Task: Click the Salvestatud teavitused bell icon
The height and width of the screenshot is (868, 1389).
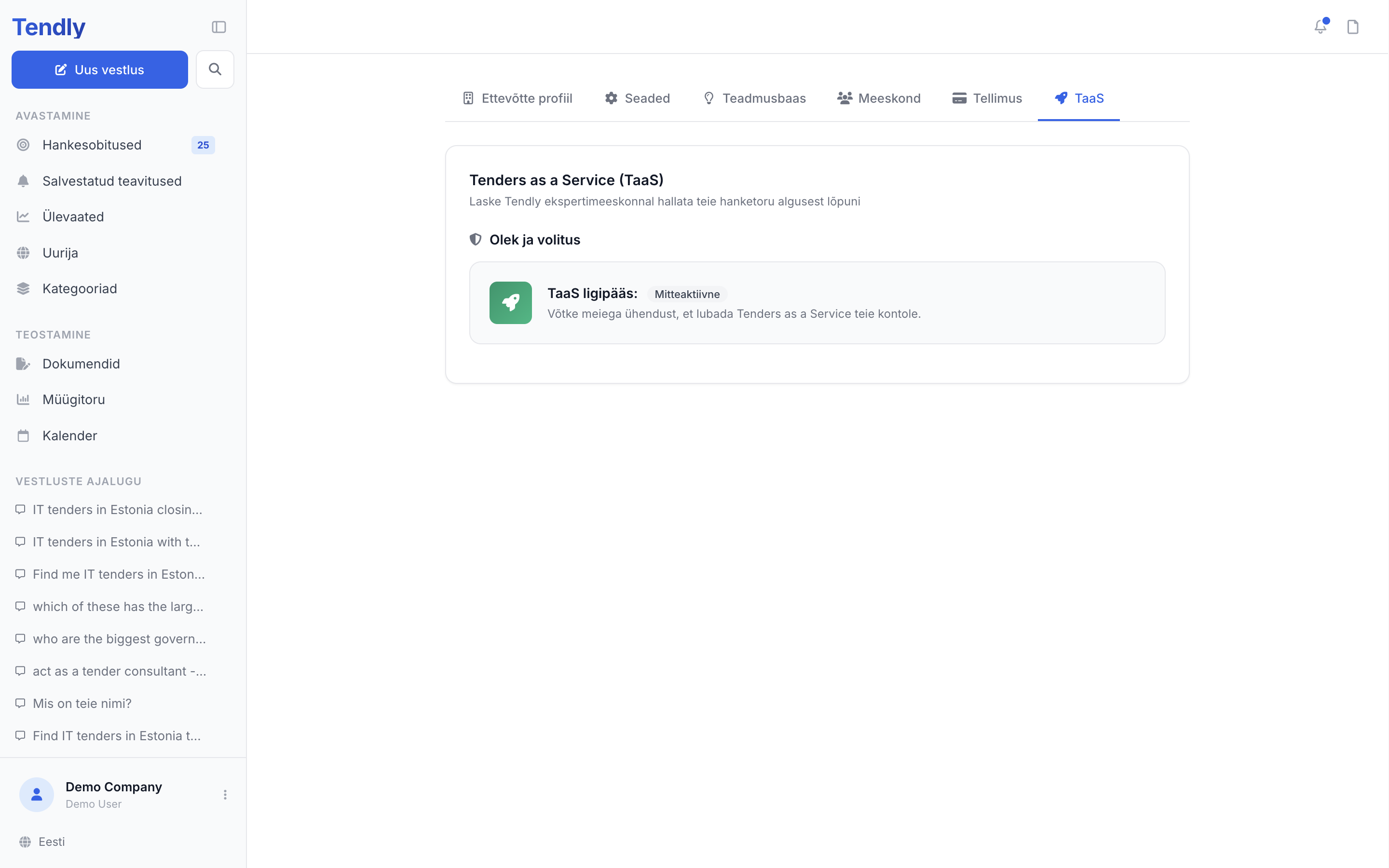Action: point(23,181)
